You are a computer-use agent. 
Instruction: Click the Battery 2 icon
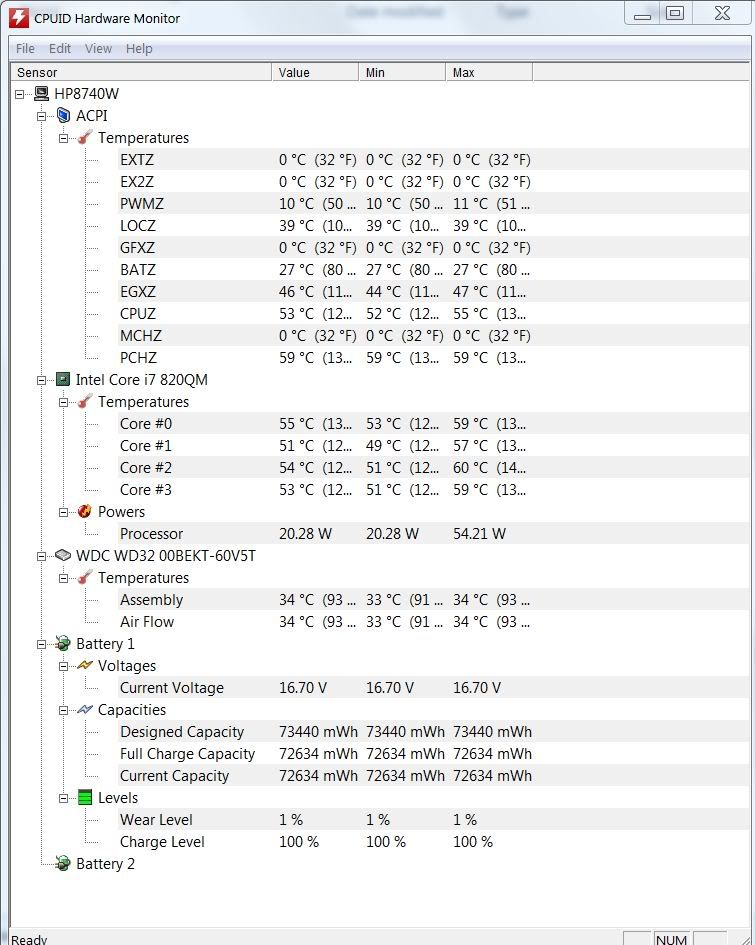(63, 864)
